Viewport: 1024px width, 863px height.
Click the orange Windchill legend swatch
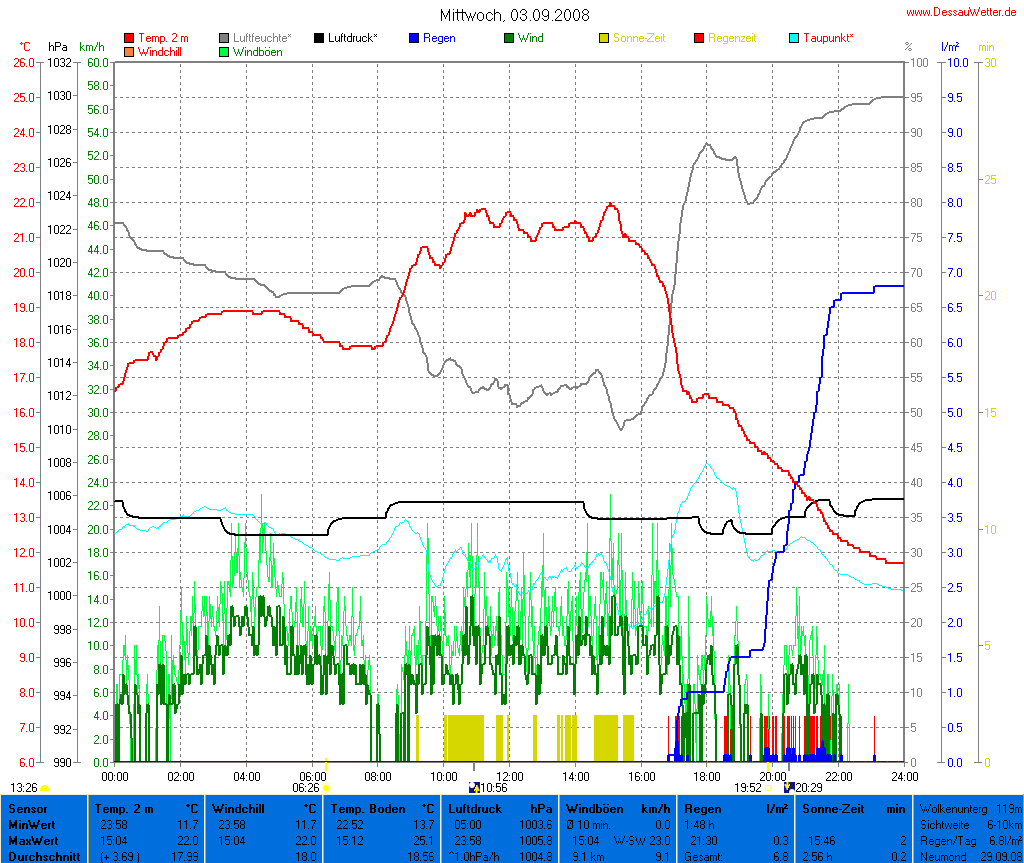[x=129, y=51]
